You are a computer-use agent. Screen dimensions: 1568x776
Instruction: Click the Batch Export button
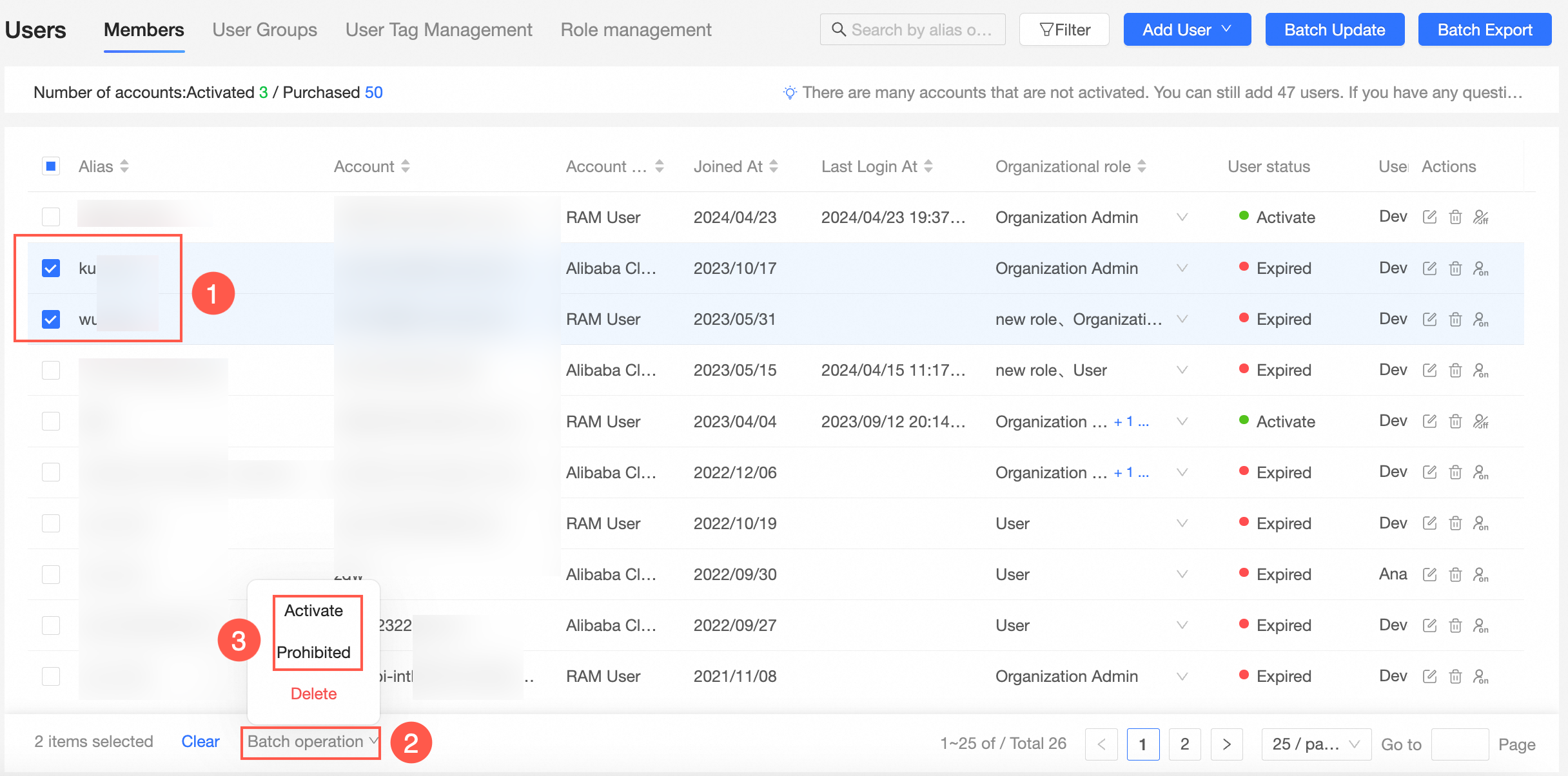pyautogui.click(x=1484, y=30)
